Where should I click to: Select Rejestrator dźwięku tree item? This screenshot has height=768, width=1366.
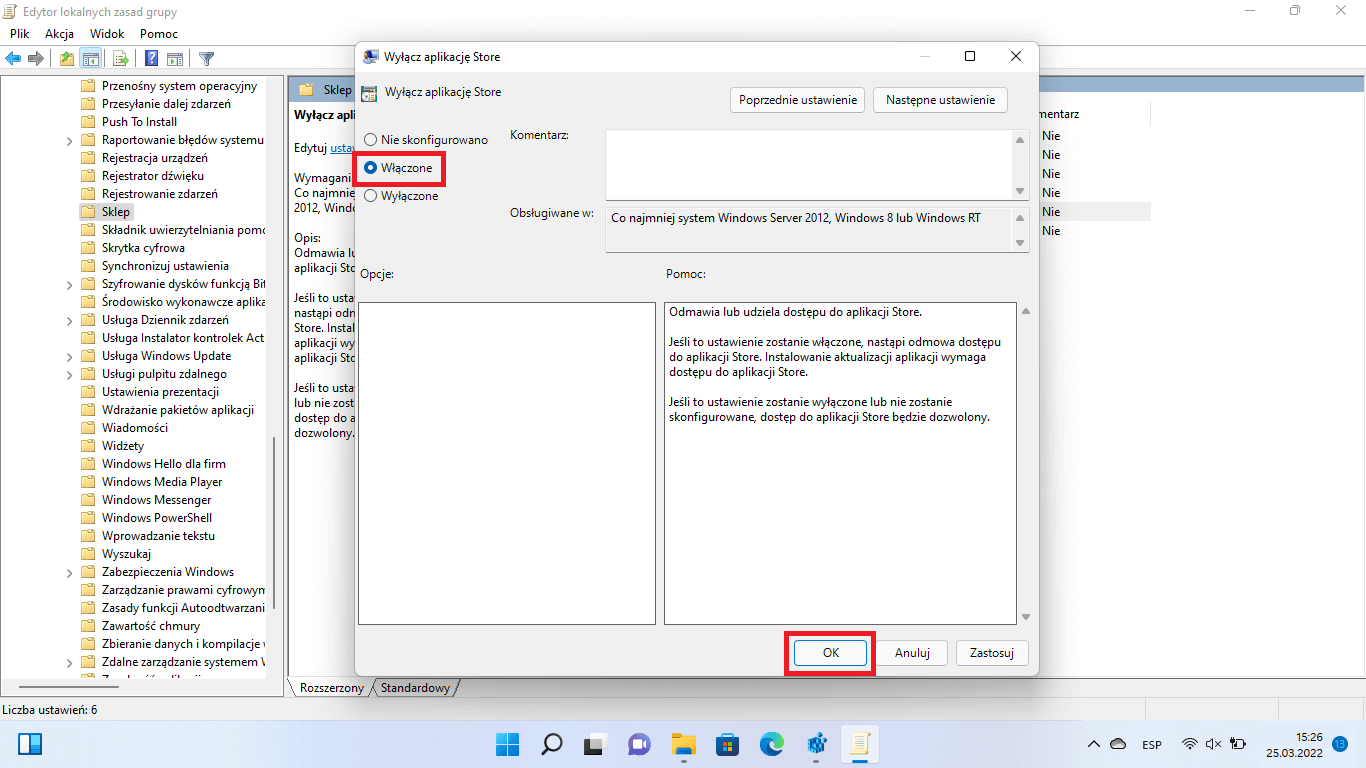[153, 176]
